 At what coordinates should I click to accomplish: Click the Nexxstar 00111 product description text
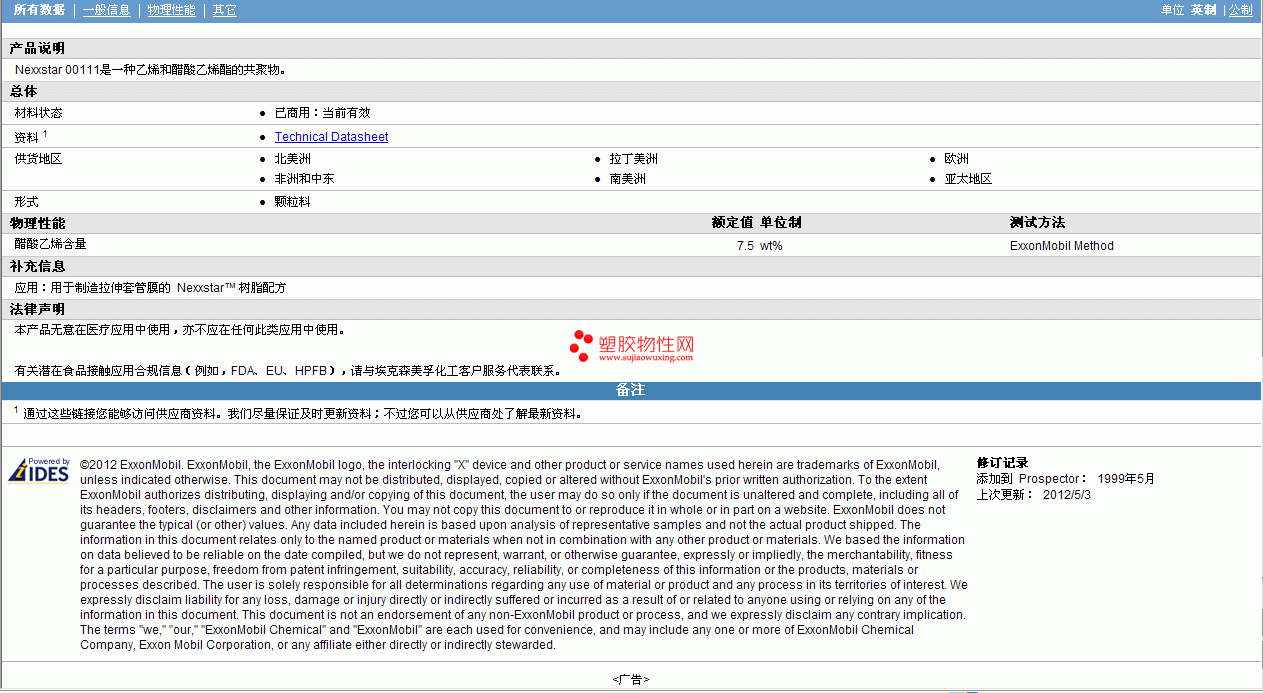coord(151,70)
